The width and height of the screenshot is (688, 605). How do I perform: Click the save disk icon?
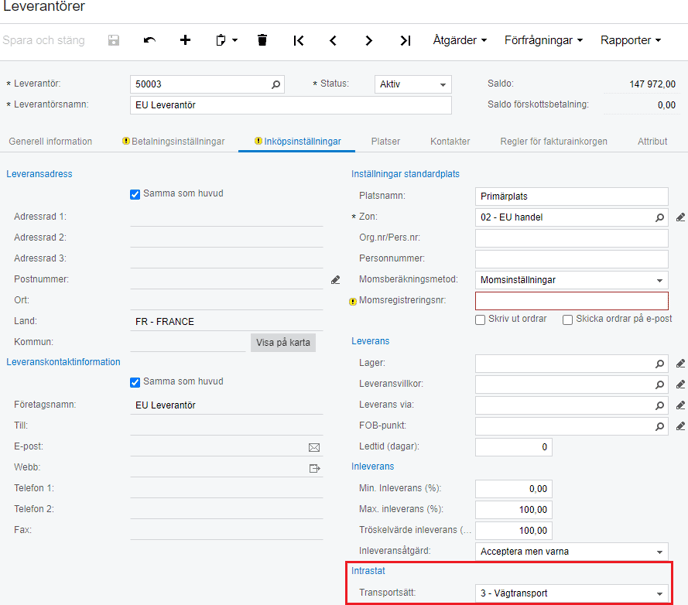pos(114,40)
